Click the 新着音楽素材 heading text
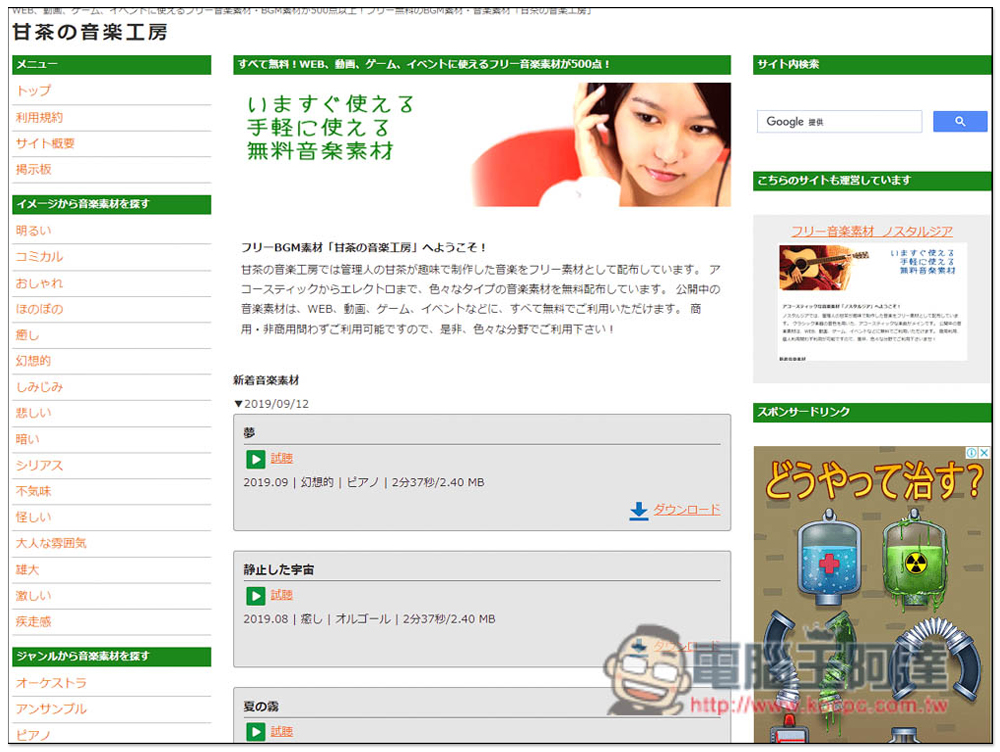1000x752 pixels. click(266, 380)
